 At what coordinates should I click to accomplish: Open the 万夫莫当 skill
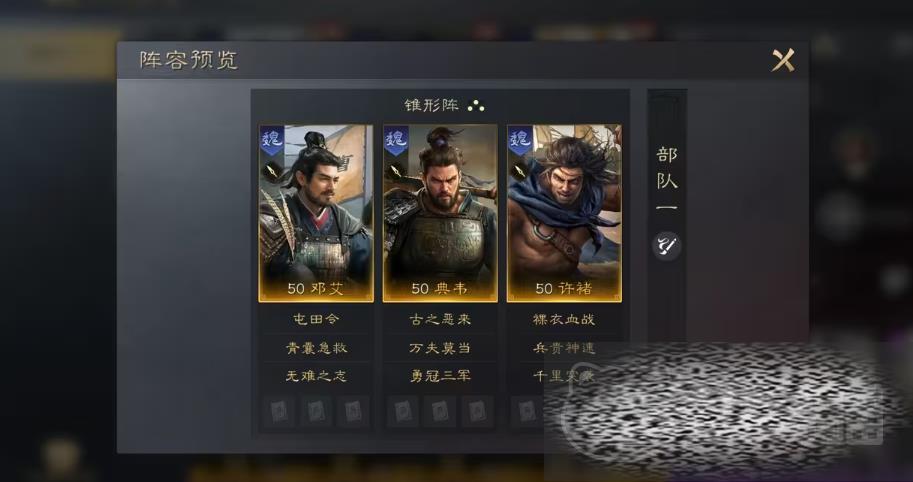pos(440,348)
